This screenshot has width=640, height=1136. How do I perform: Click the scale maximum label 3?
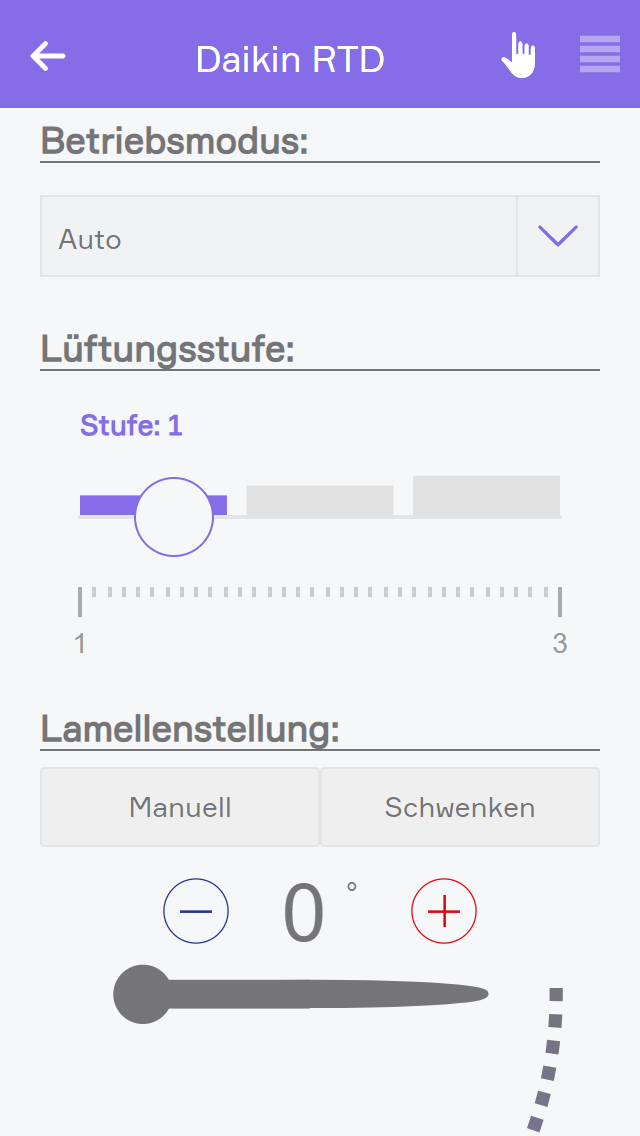pyautogui.click(x=560, y=644)
